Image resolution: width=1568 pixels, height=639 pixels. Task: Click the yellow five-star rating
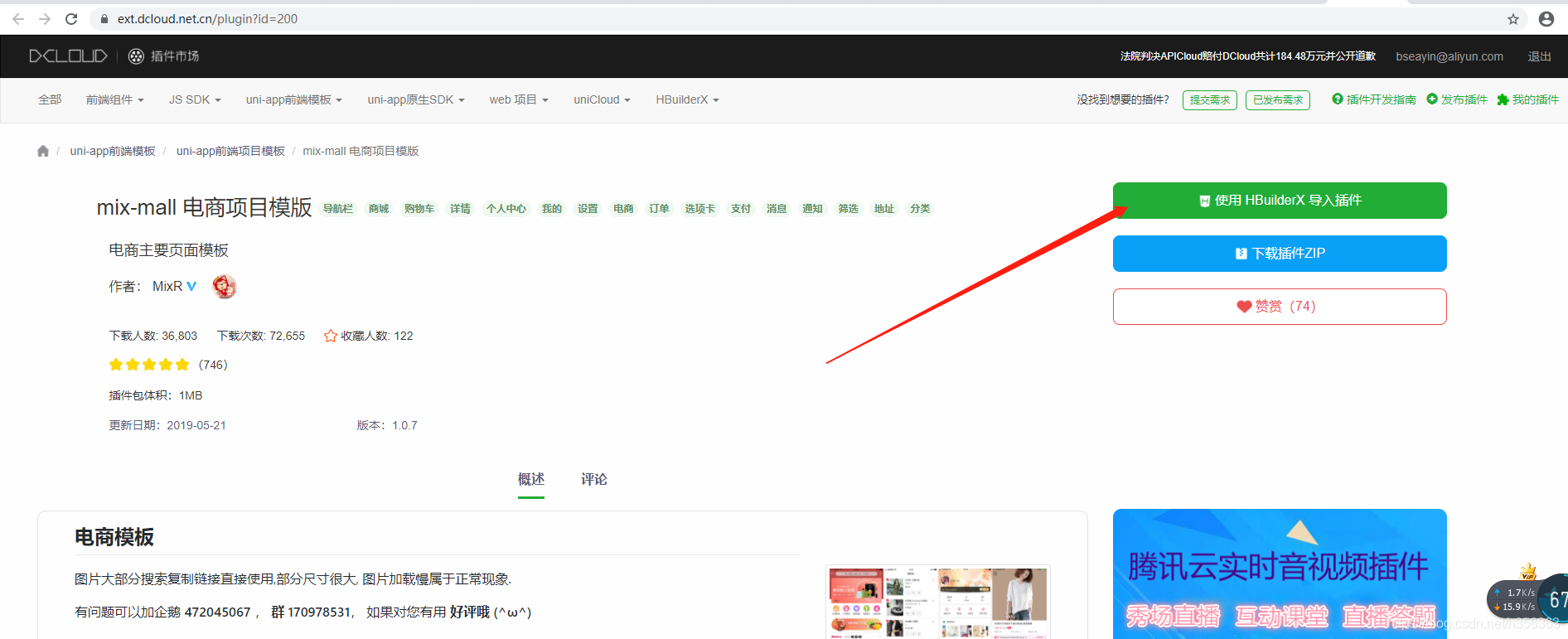pos(149,365)
